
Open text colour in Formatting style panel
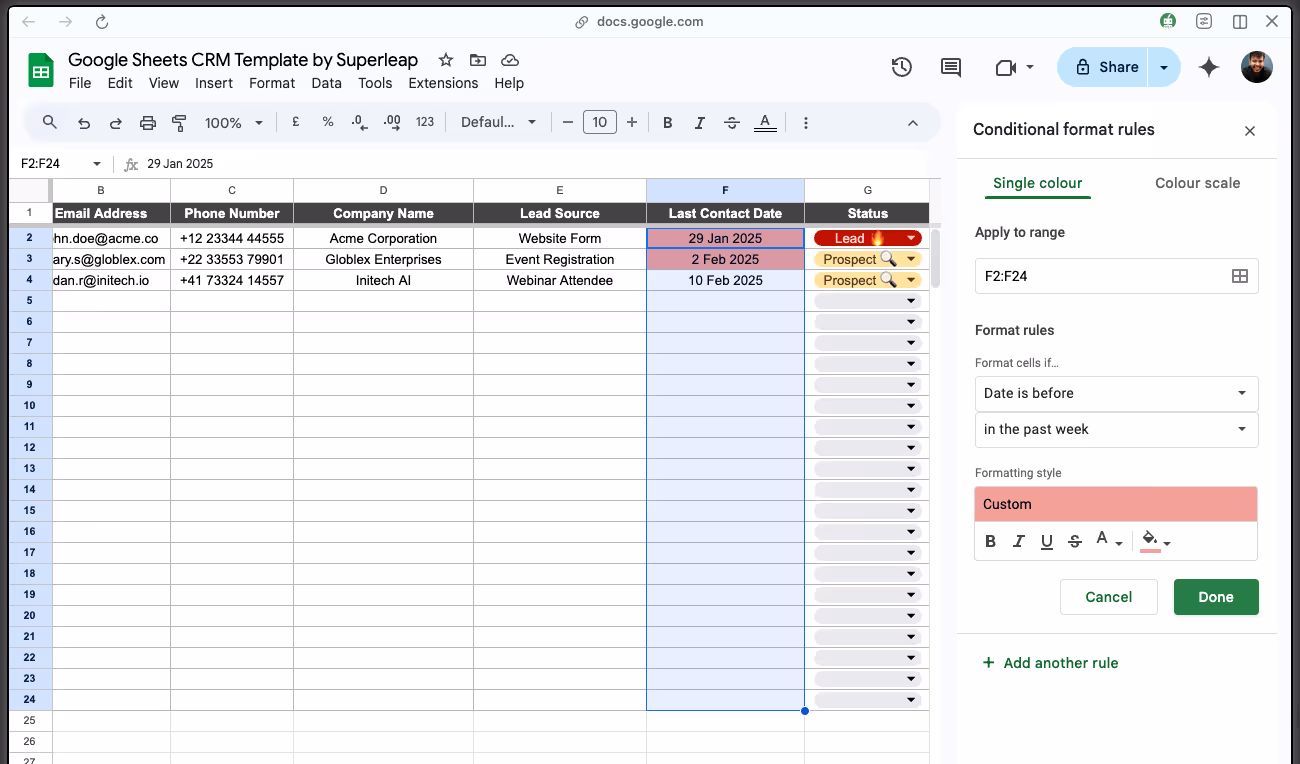click(1108, 541)
